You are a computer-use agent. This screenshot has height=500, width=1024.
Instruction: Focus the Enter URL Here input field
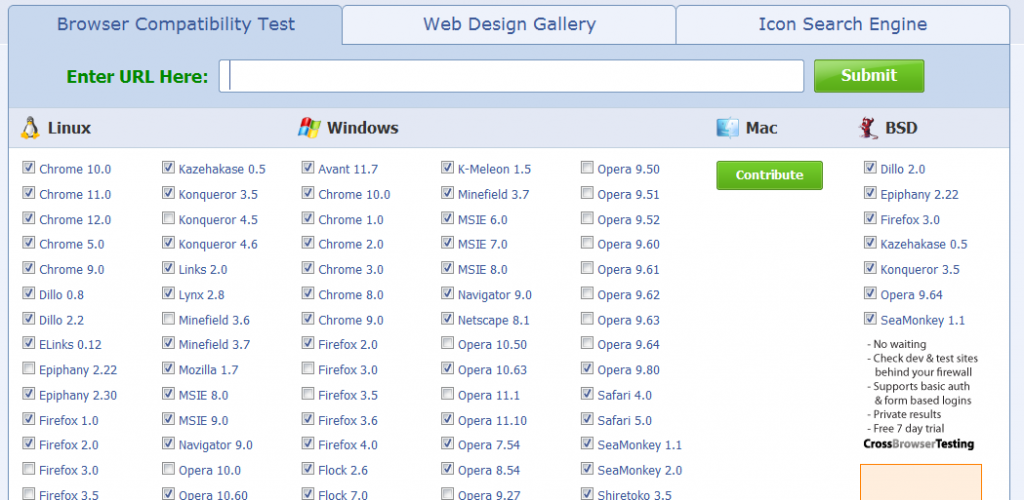(511, 76)
